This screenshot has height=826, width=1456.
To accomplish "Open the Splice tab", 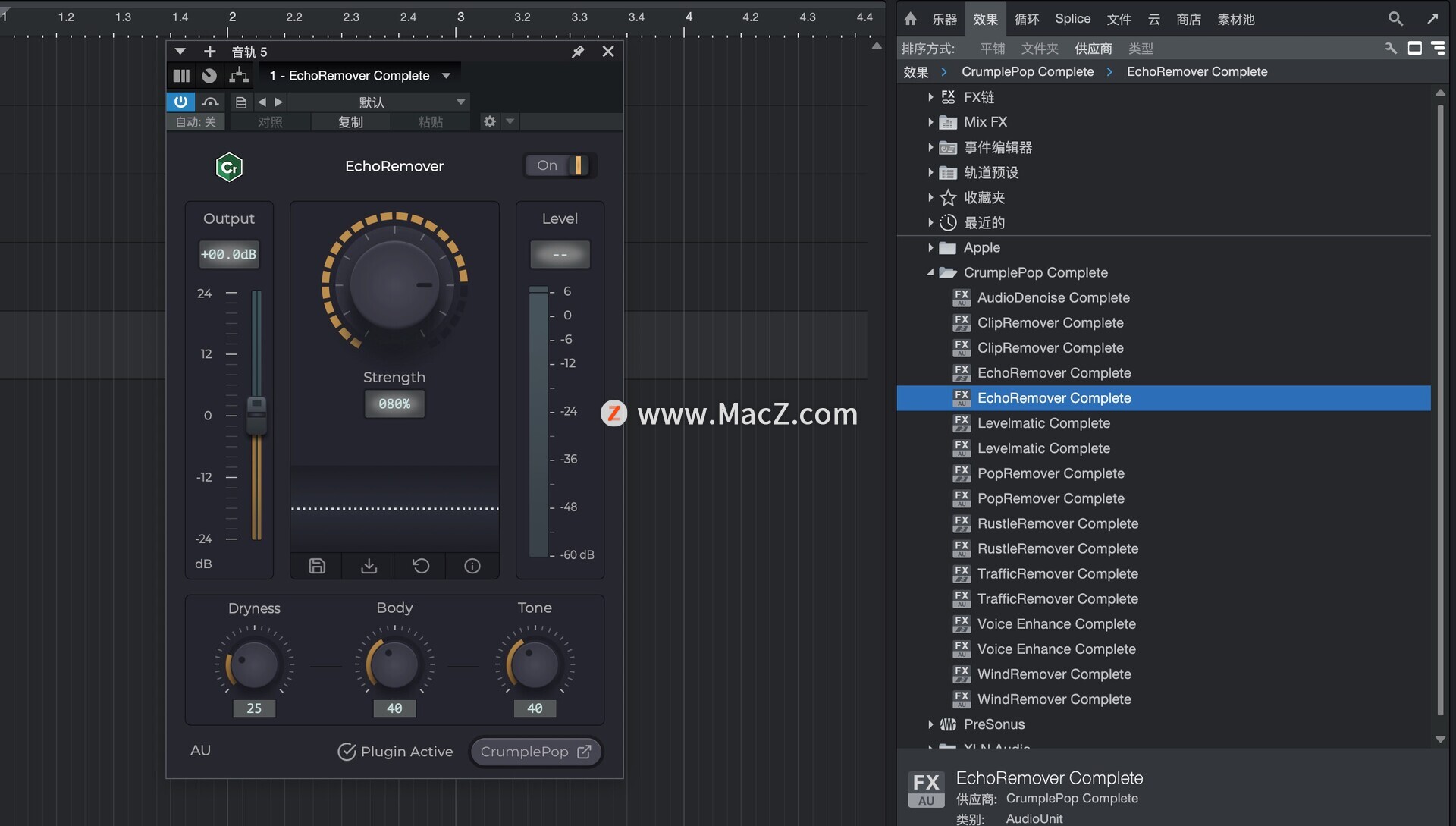I will (x=1073, y=19).
